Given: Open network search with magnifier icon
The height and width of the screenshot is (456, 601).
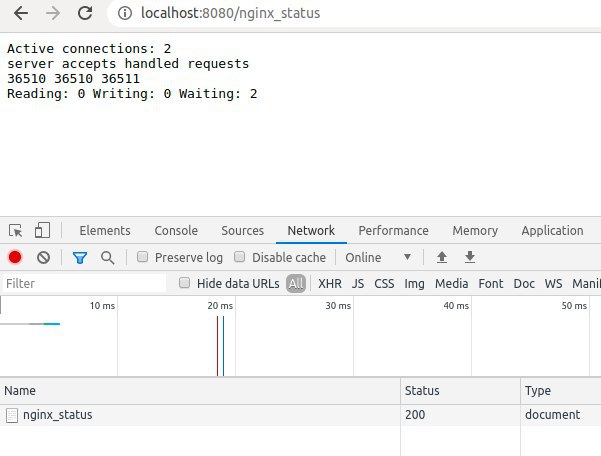Looking at the screenshot, I should coord(107,257).
